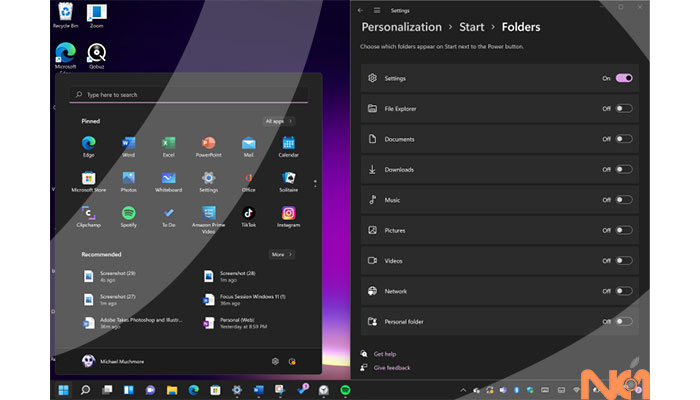700x400 pixels.
Task: Go to Personalization breadcrumb
Action: coord(401,27)
